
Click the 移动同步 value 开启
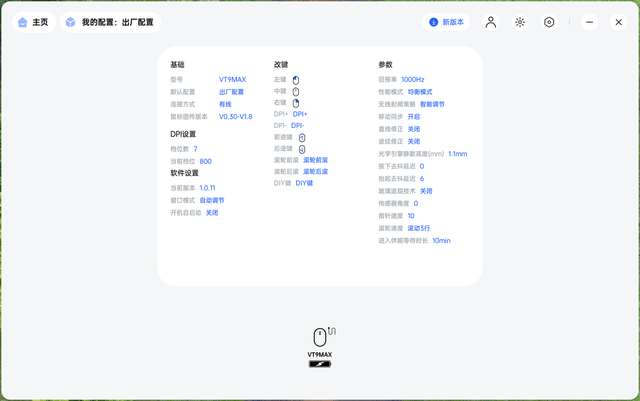coord(414,117)
